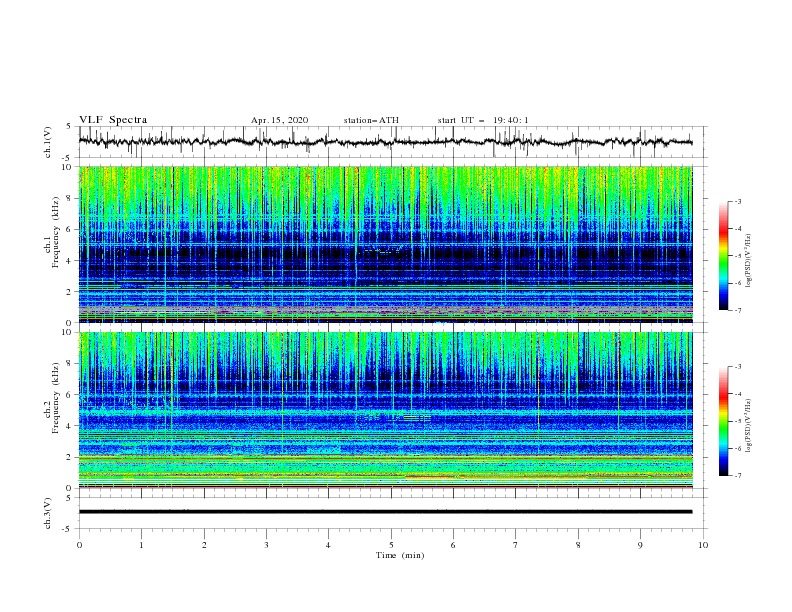Click the '-7' label on lower color bar

737,475
